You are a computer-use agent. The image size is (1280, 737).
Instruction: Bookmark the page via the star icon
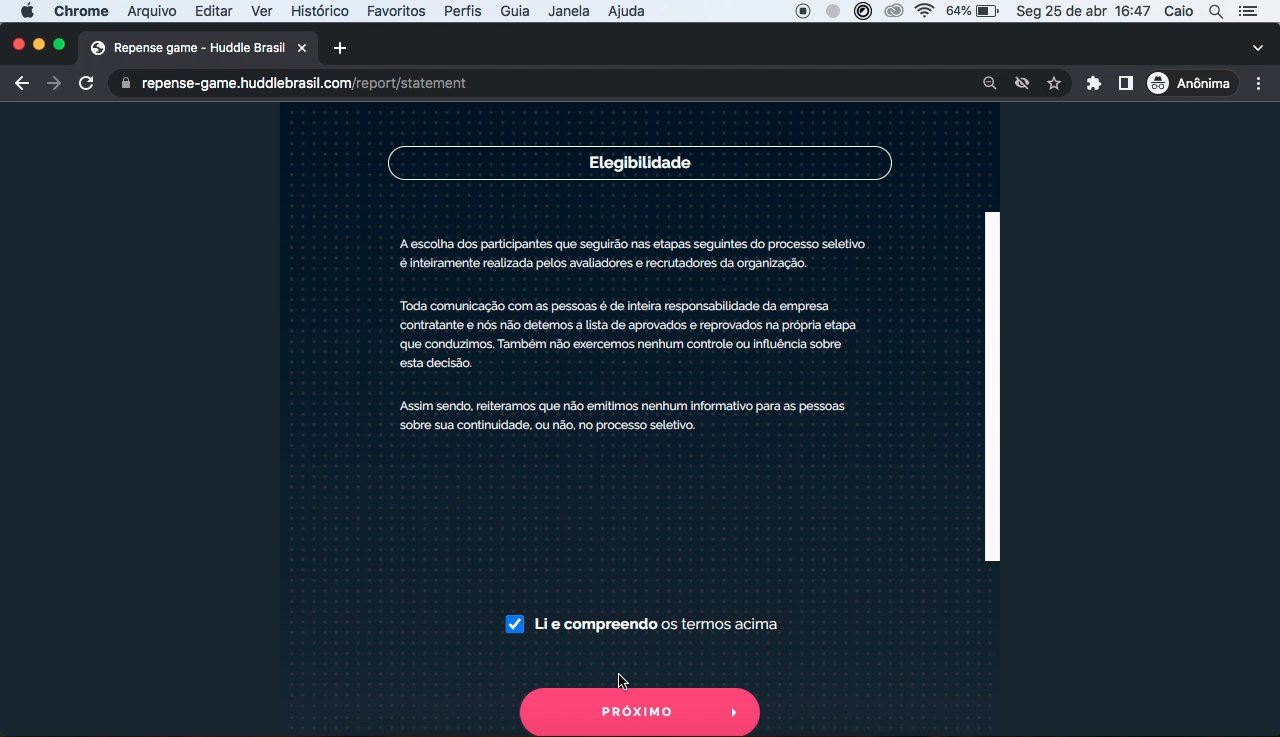[1054, 83]
